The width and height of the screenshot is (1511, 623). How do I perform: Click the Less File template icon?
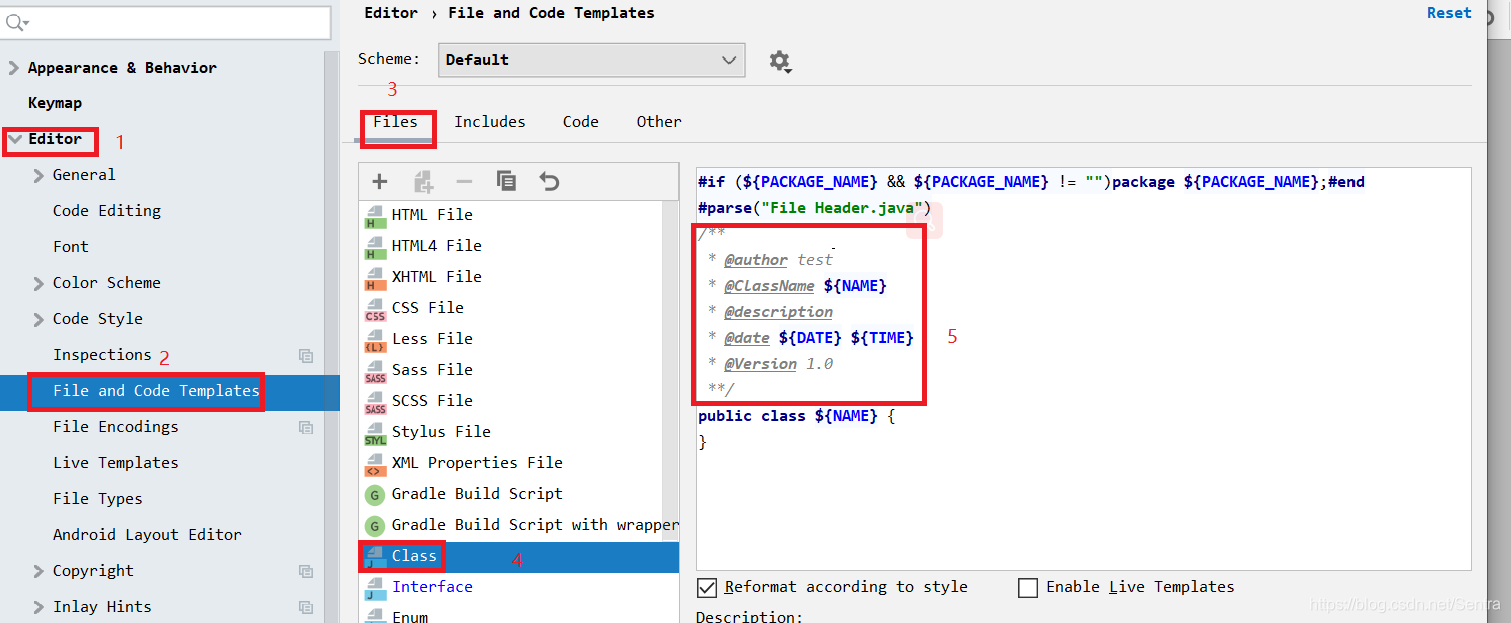pos(375,339)
